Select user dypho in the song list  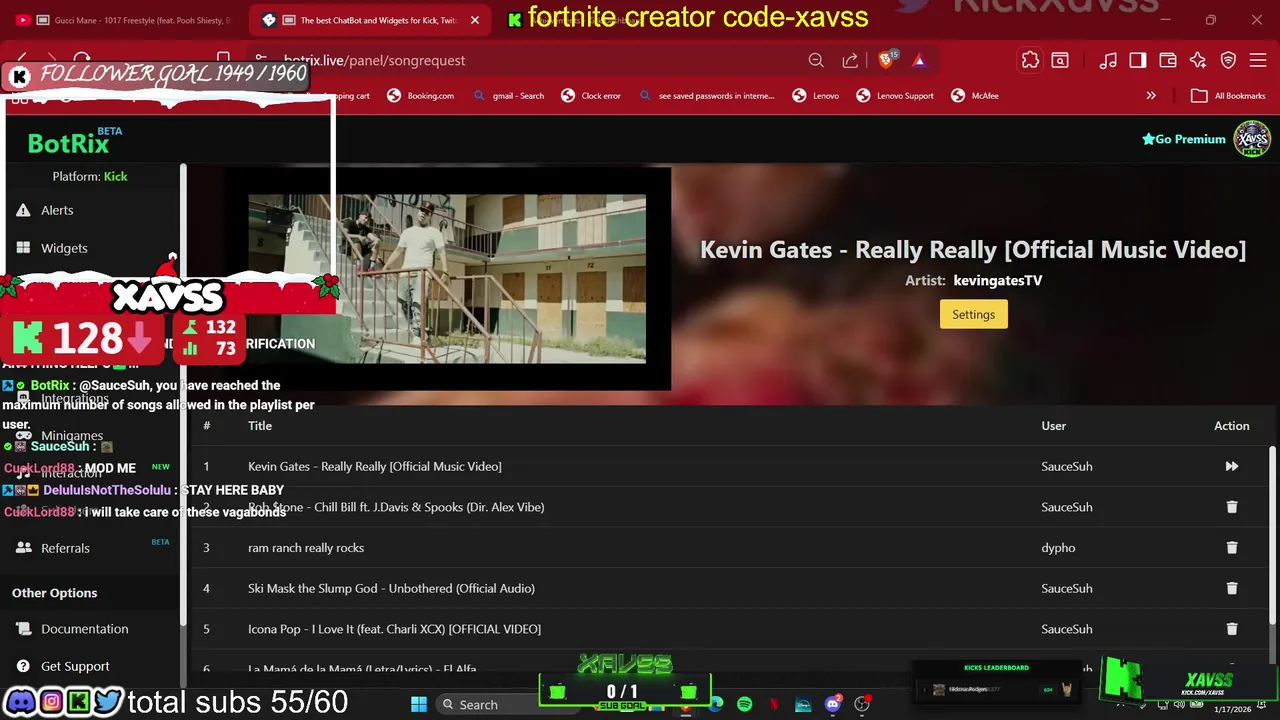(x=1058, y=548)
